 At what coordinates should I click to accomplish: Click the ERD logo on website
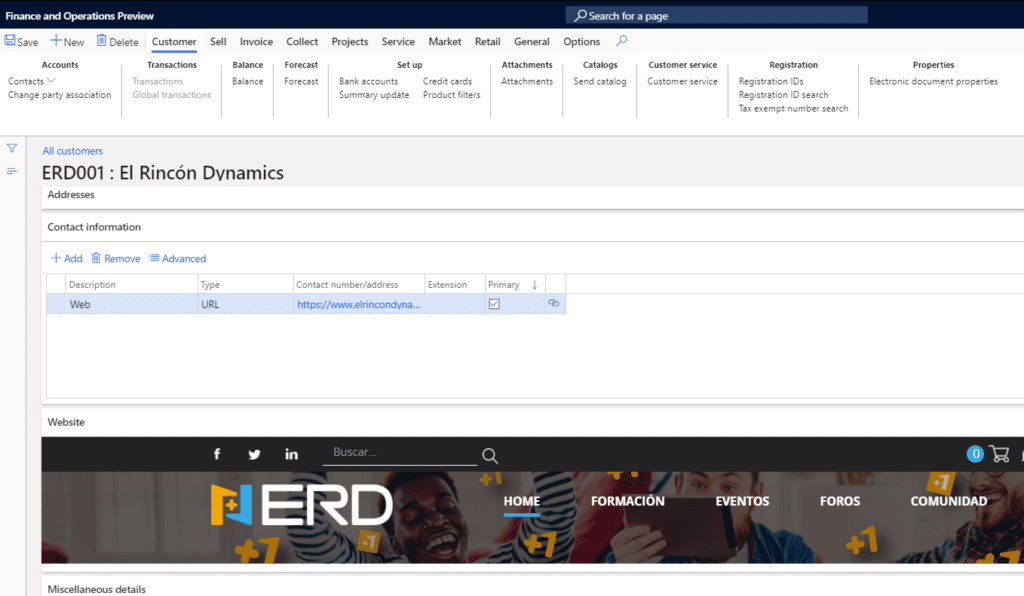tap(302, 505)
